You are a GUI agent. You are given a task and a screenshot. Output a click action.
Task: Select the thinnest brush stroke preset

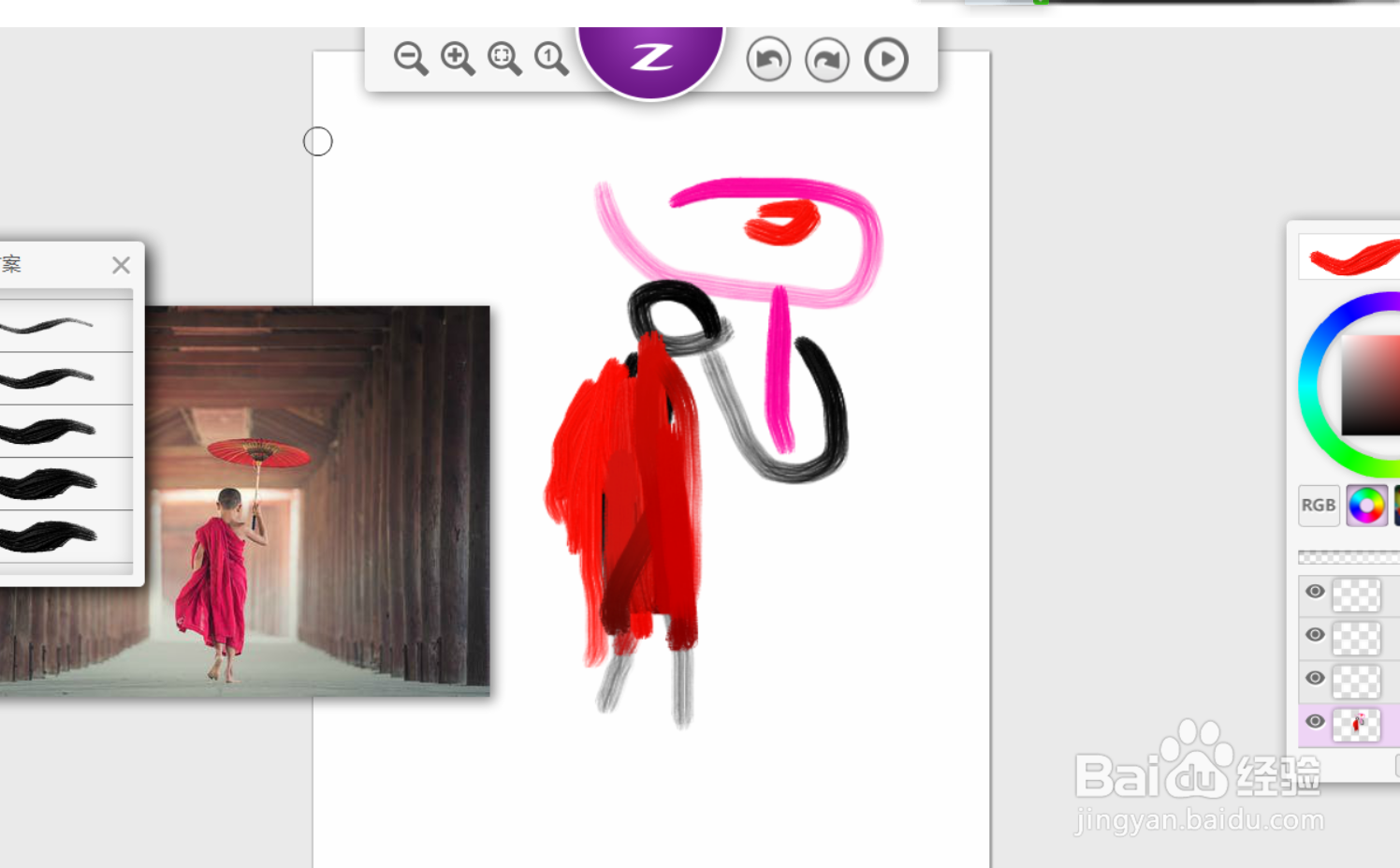(x=66, y=325)
